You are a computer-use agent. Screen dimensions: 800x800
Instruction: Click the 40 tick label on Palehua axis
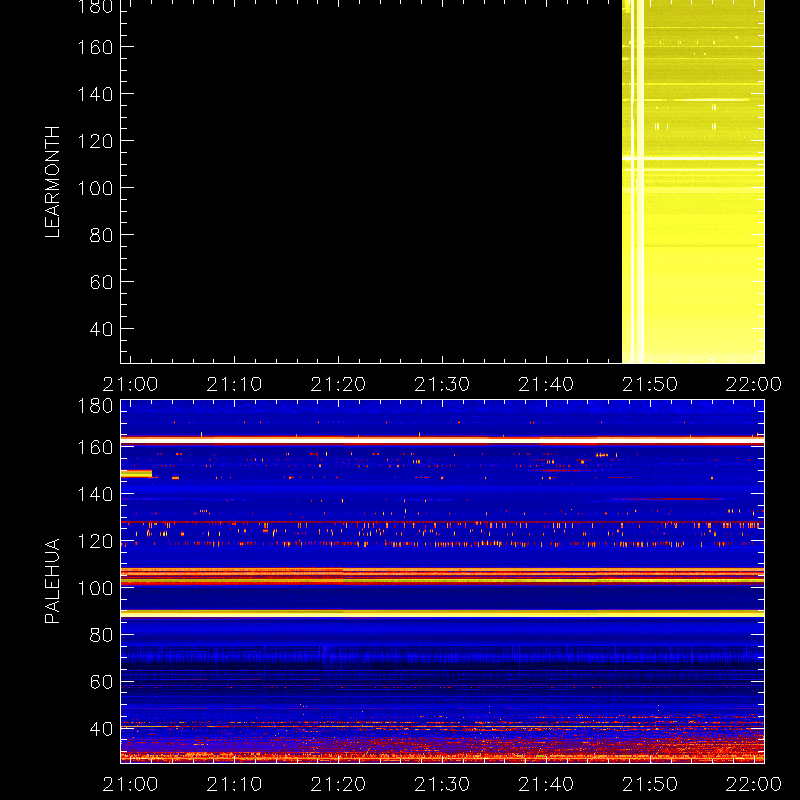101,729
